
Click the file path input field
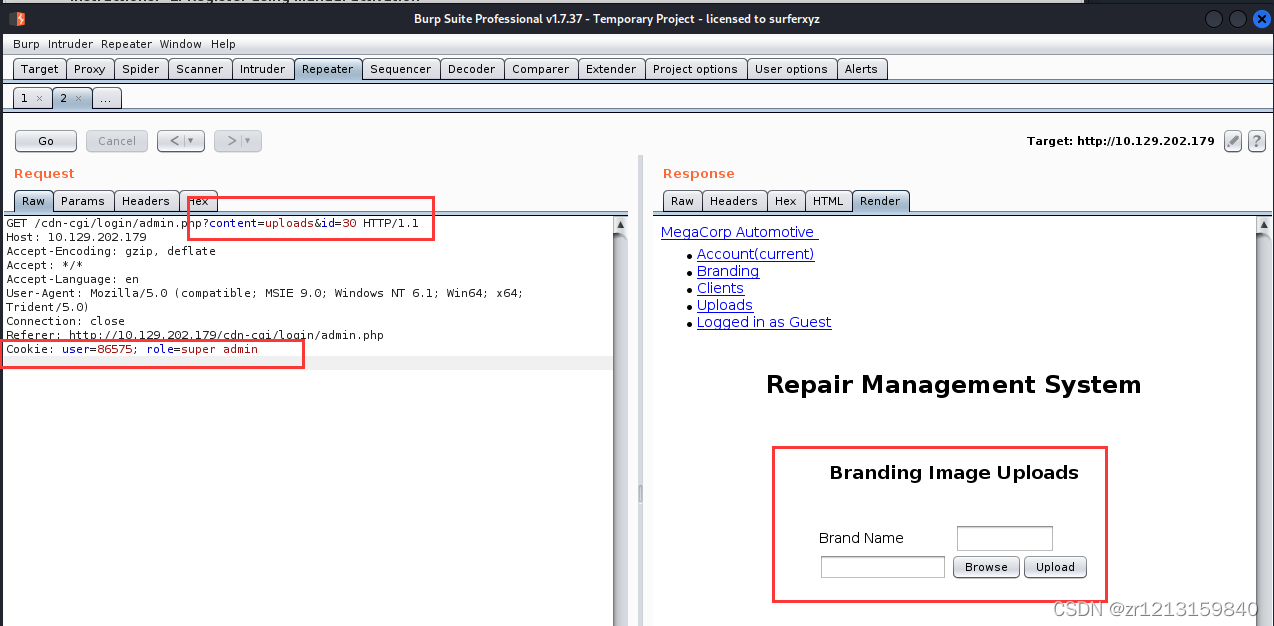pyautogui.click(x=883, y=567)
